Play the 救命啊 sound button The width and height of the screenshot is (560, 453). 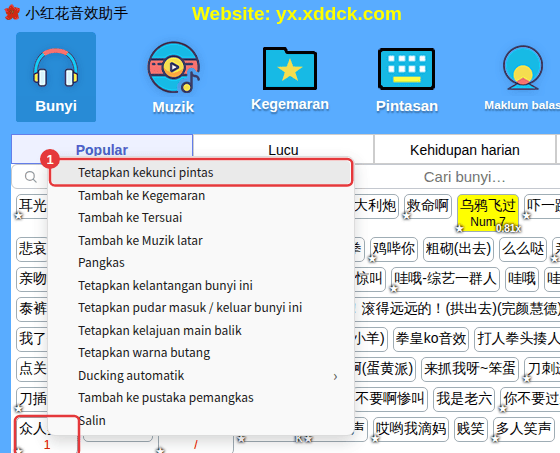click(x=428, y=206)
